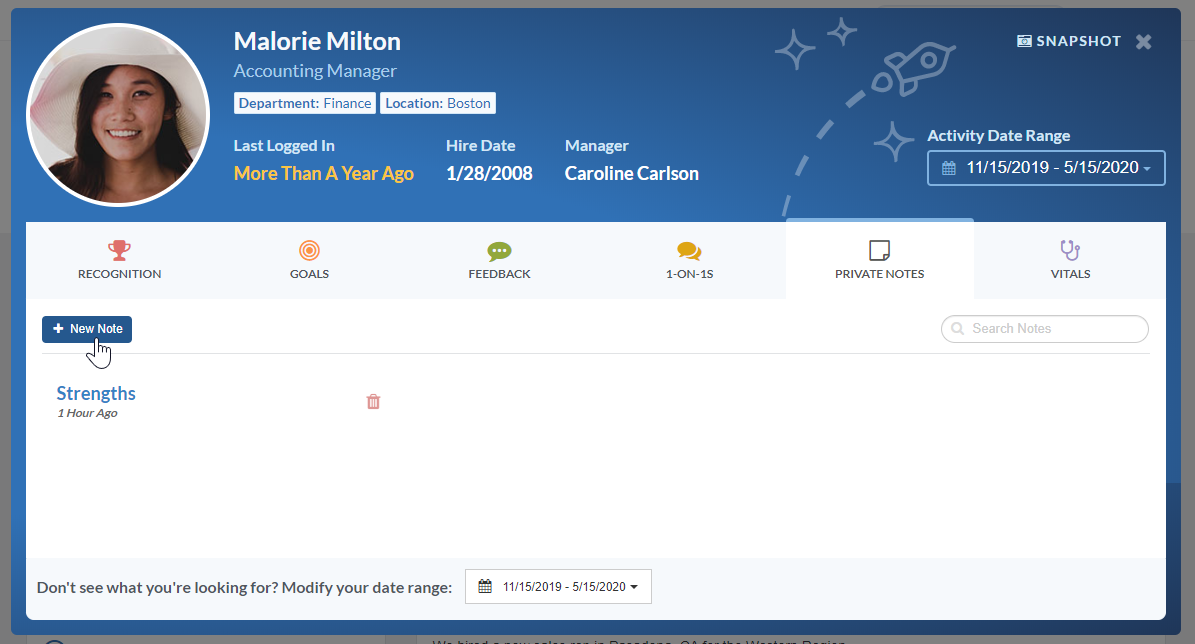Click the Department: Finance badge
This screenshot has width=1195, height=644.
[304, 102]
